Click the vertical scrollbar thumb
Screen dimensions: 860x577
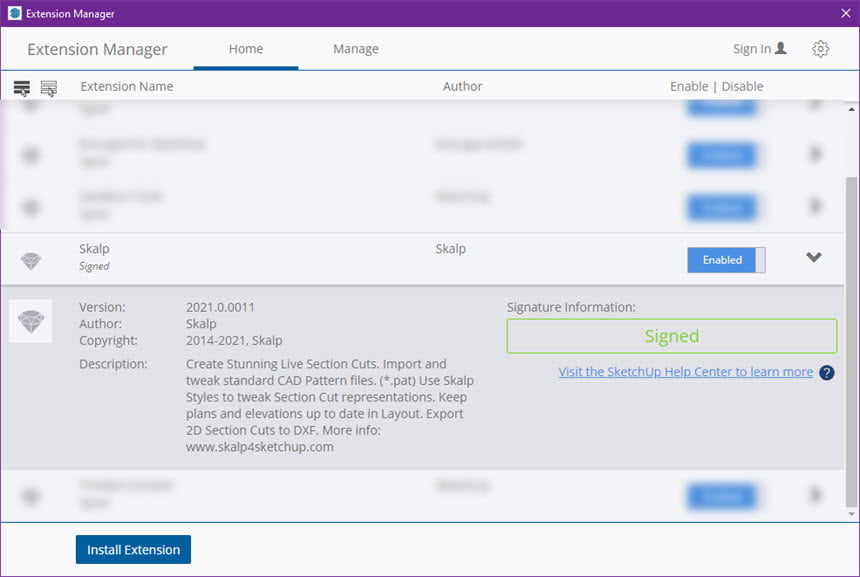point(851,341)
